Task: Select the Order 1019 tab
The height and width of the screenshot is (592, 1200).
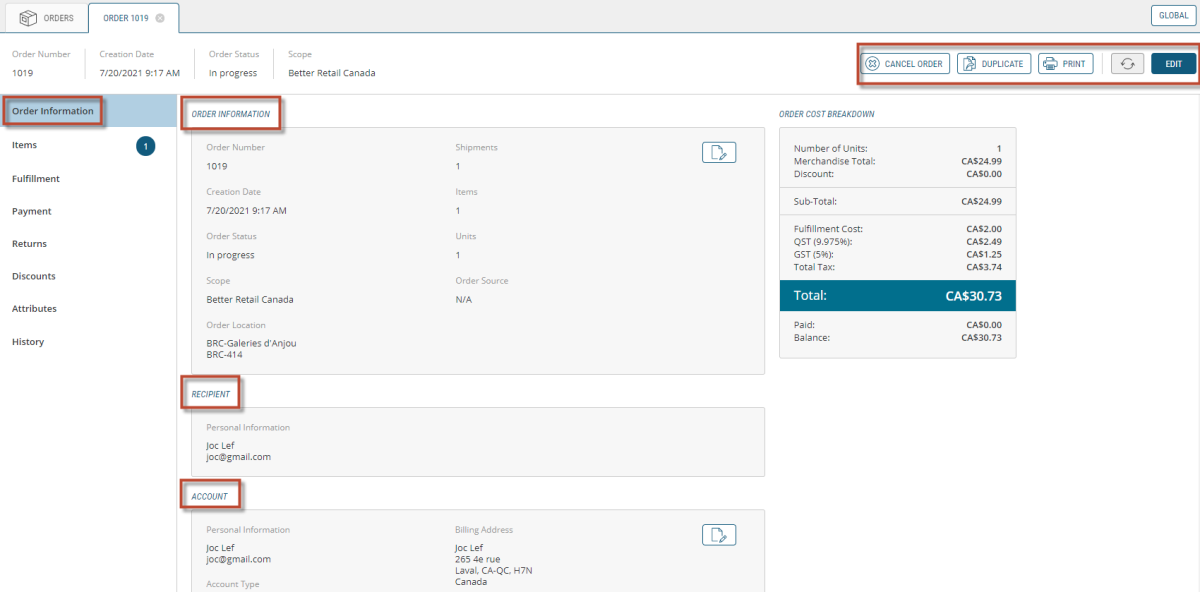Action: coord(125,18)
